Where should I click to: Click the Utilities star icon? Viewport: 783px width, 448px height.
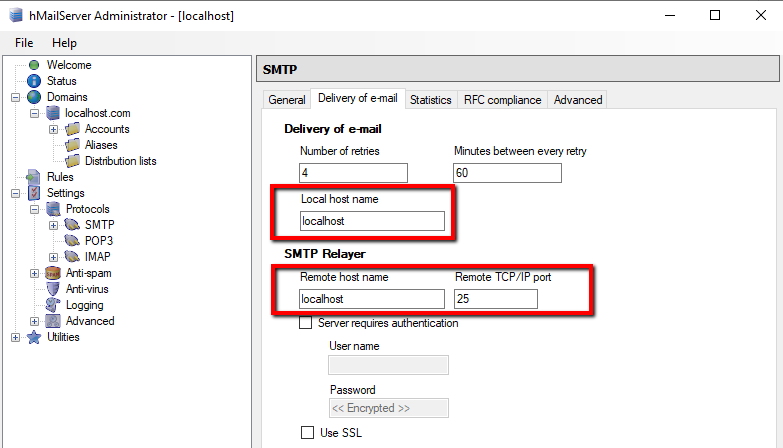point(34,337)
